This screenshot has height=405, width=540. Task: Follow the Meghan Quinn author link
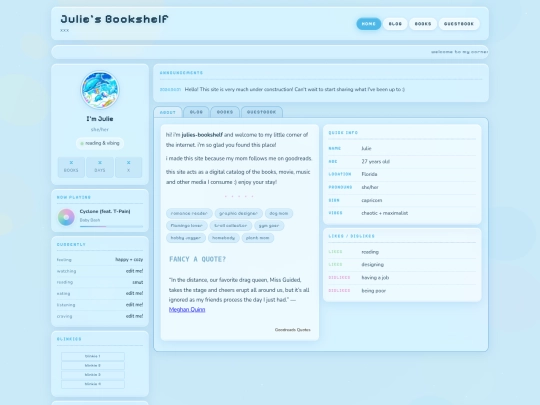[187, 310]
